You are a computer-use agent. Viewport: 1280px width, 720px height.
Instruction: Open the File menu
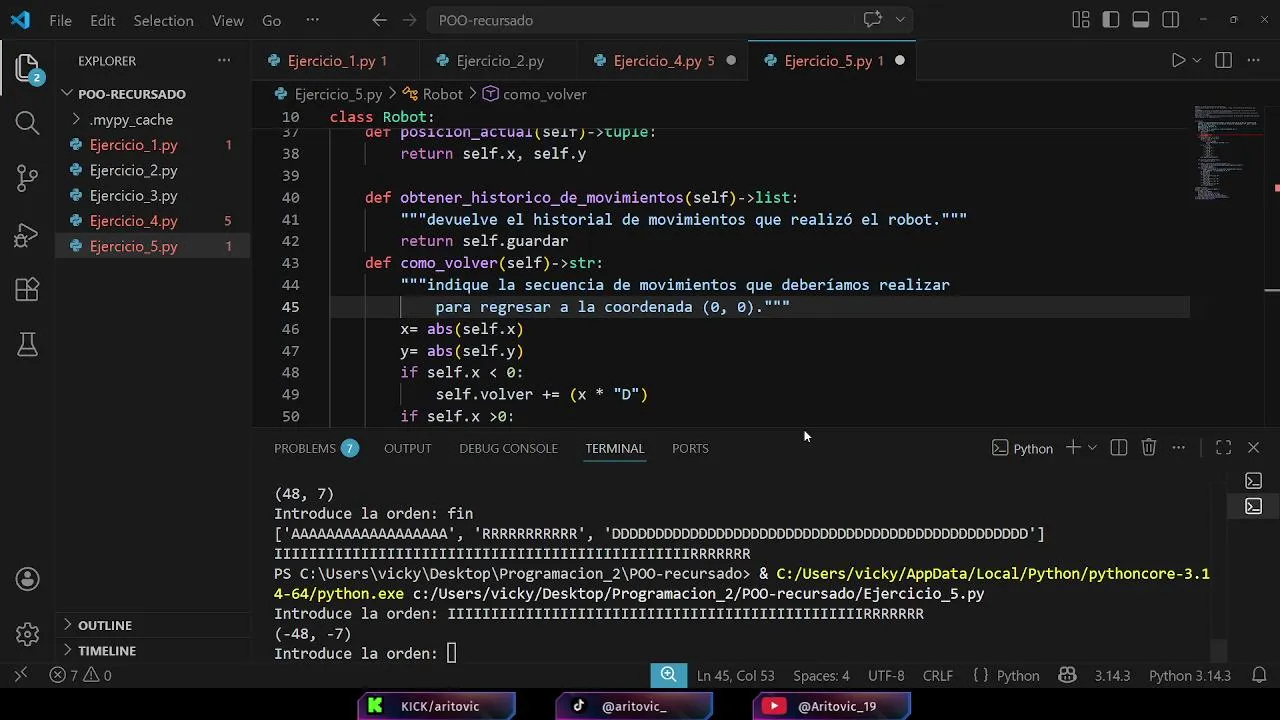coord(60,20)
